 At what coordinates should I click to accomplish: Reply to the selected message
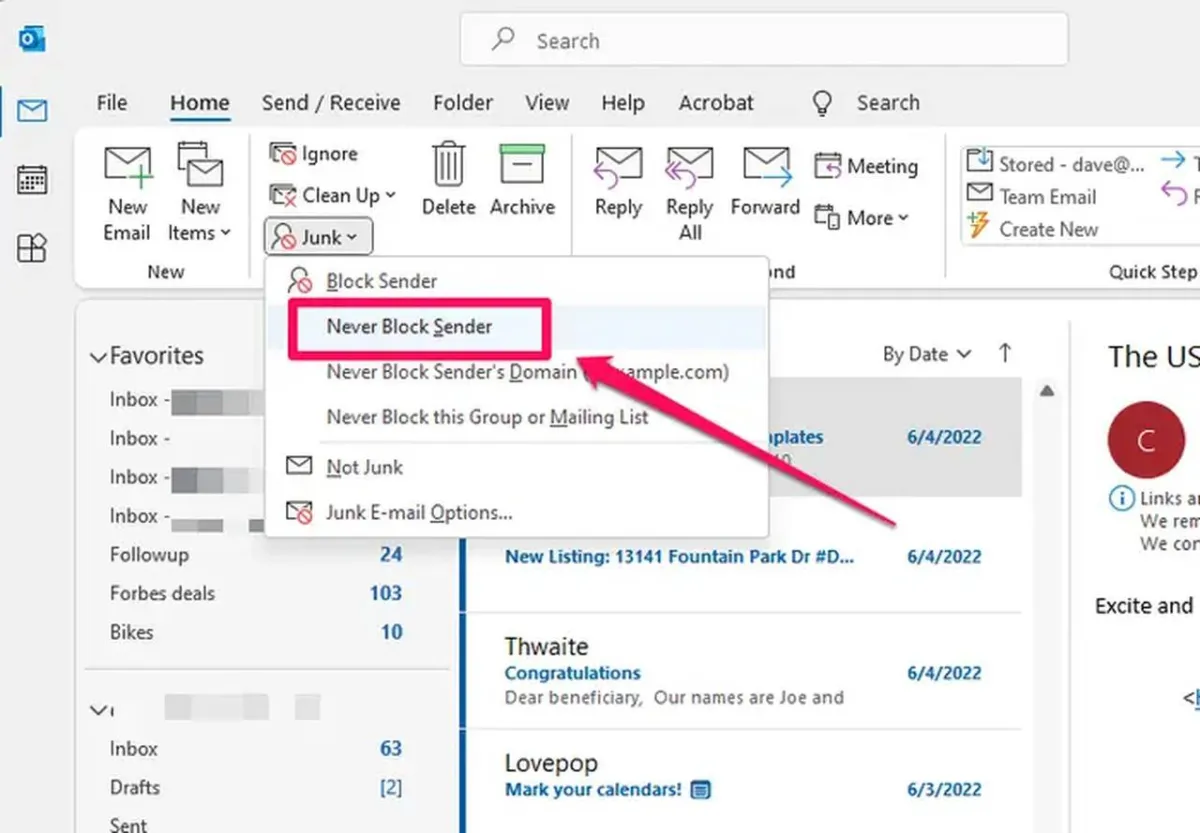[x=617, y=185]
